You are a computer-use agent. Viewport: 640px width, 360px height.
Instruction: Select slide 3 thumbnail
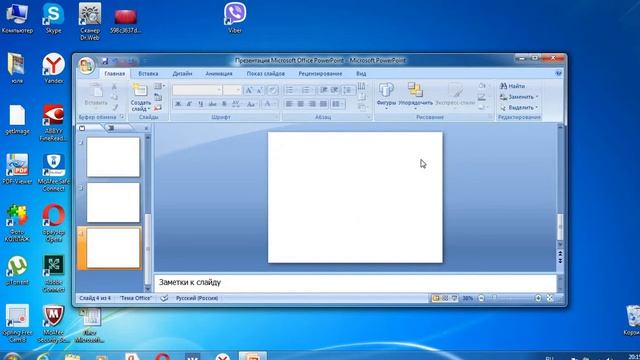coord(113,202)
